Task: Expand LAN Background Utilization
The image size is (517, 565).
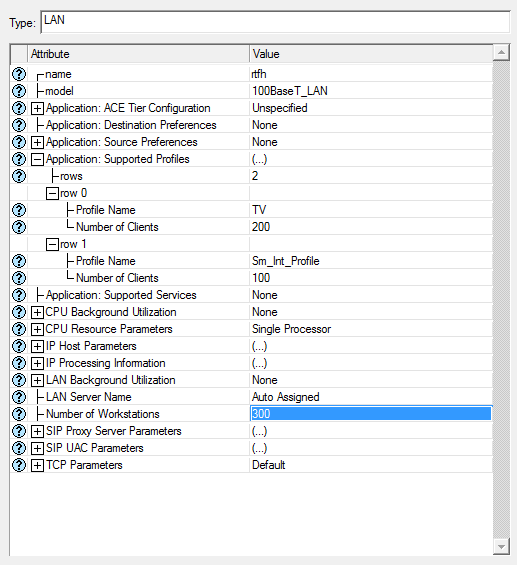Action: [37, 381]
